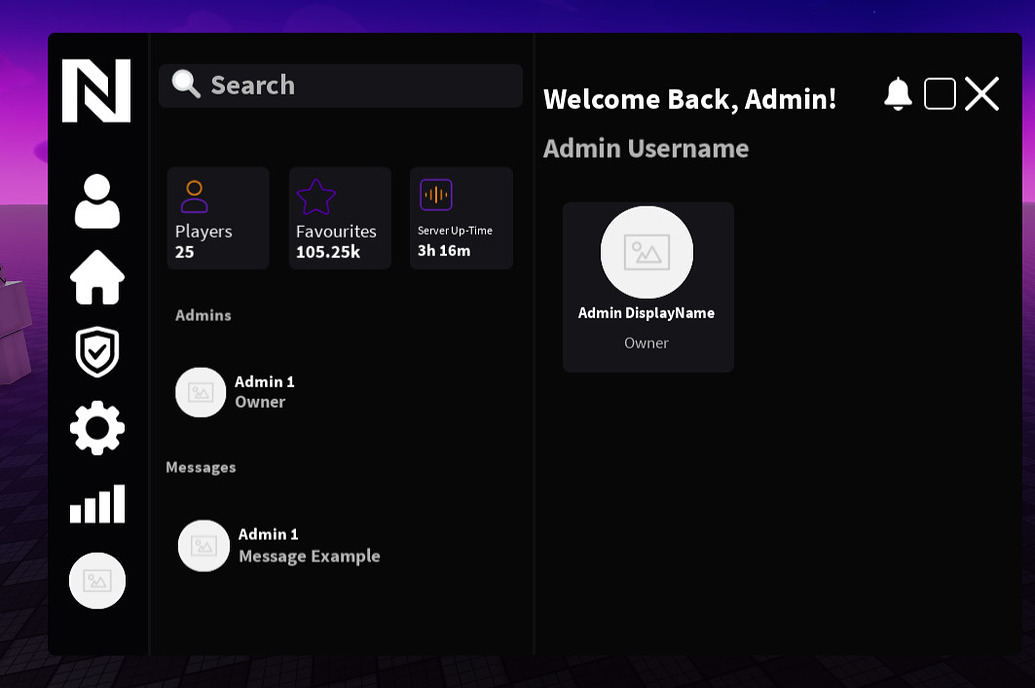The image size is (1035, 688).
Task: Open notifications with the bell icon
Action: pyautogui.click(x=896, y=93)
